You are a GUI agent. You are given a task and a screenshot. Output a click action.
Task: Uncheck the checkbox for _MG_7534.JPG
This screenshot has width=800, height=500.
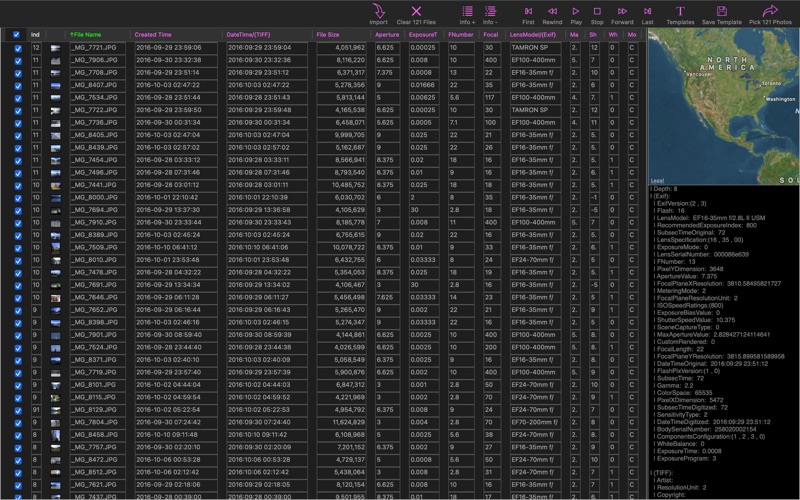[18, 98]
